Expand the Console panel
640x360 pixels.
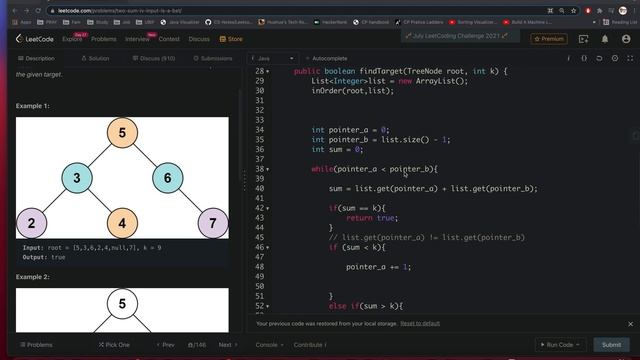click(x=269, y=345)
